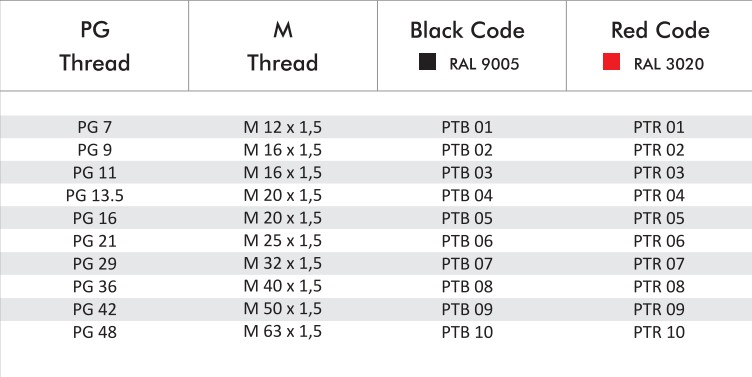The image size is (752, 377).
Task: Click the M 25 x 1,5 cell
Action: (x=282, y=241)
